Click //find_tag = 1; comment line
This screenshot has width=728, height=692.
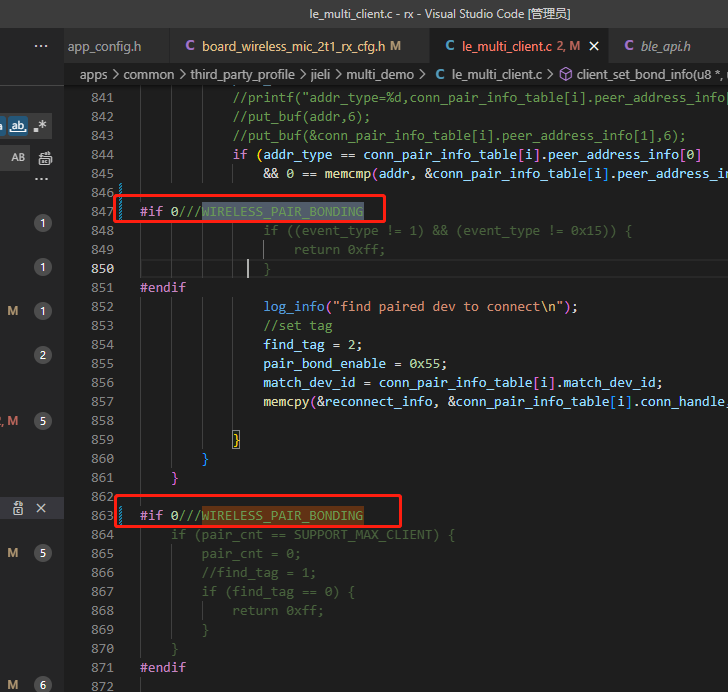(259, 573)
